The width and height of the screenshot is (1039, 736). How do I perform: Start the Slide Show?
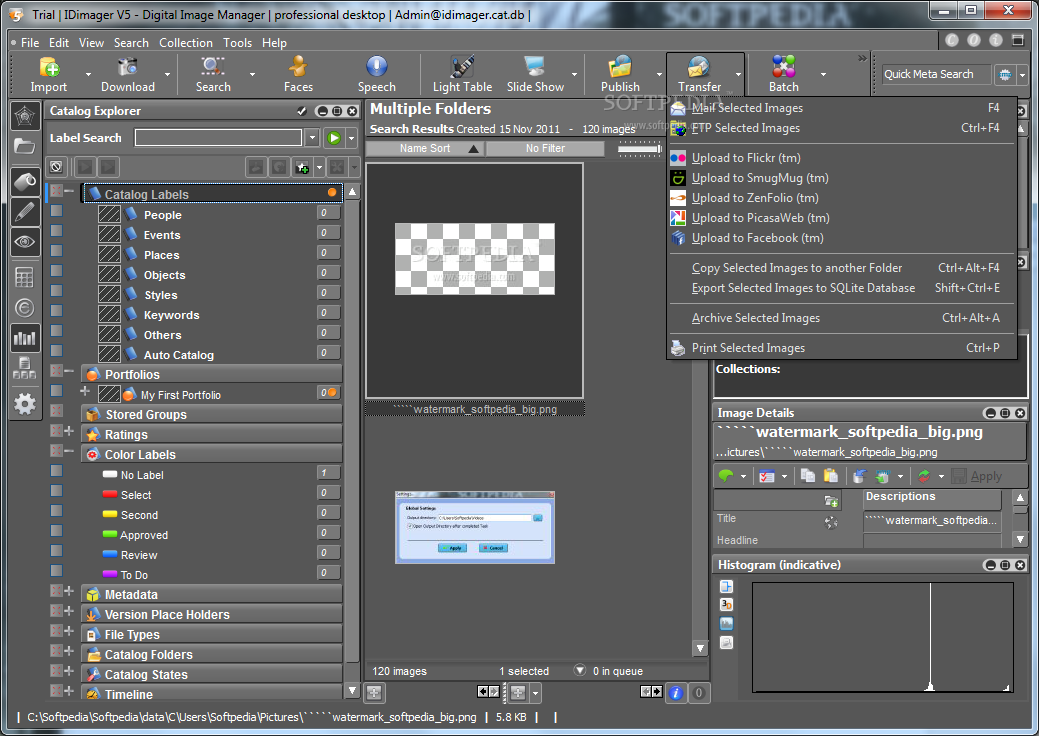[x=535, y=74]
